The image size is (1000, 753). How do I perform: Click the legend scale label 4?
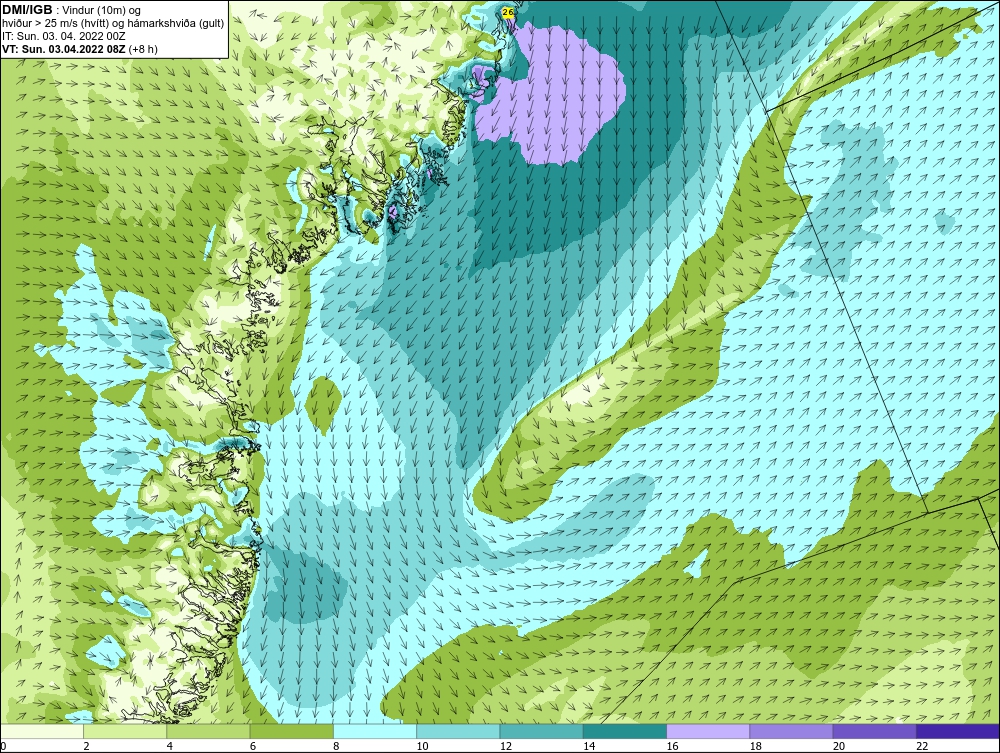pyautogui.click(x=169, y=746)
